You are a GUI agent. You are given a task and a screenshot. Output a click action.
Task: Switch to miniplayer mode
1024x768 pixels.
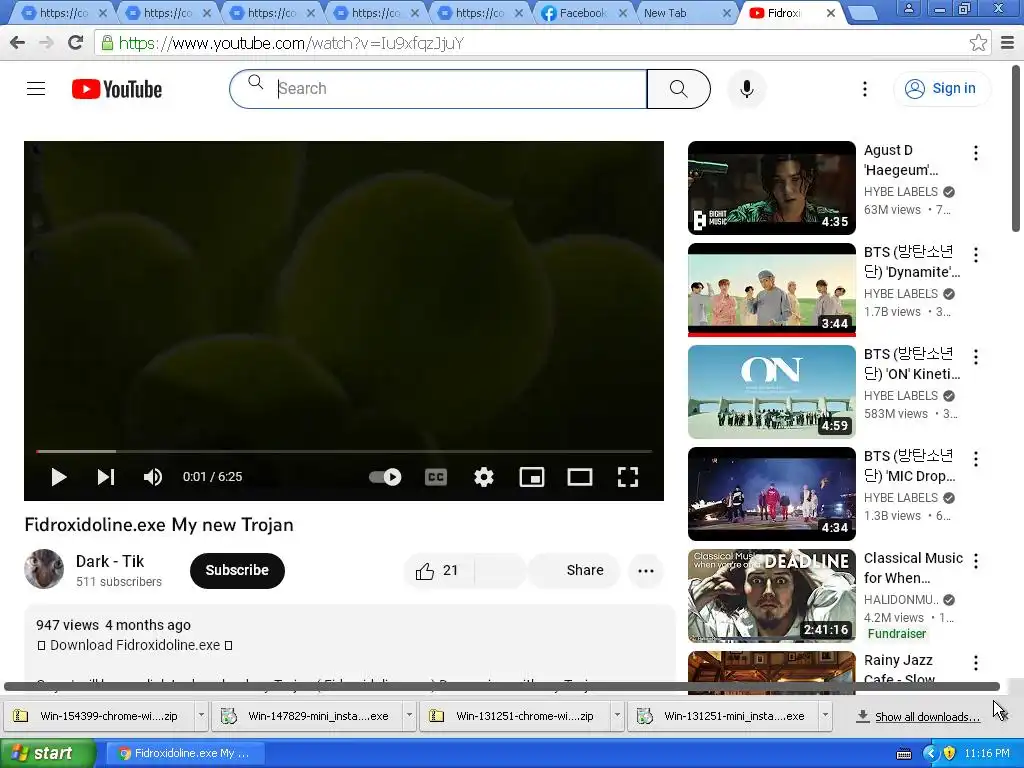point(532,477)
